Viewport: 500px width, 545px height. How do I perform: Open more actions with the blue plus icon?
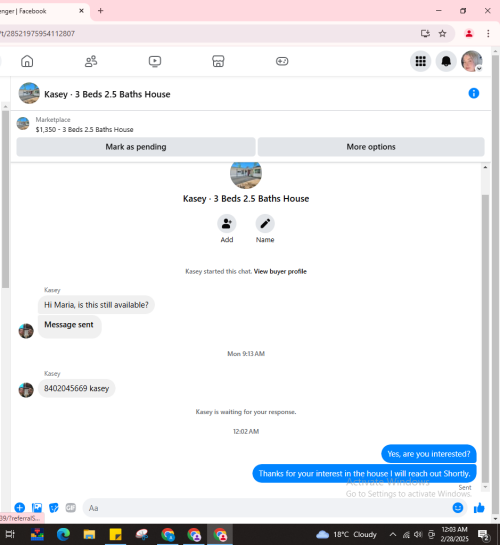click(x=19, y=508)
